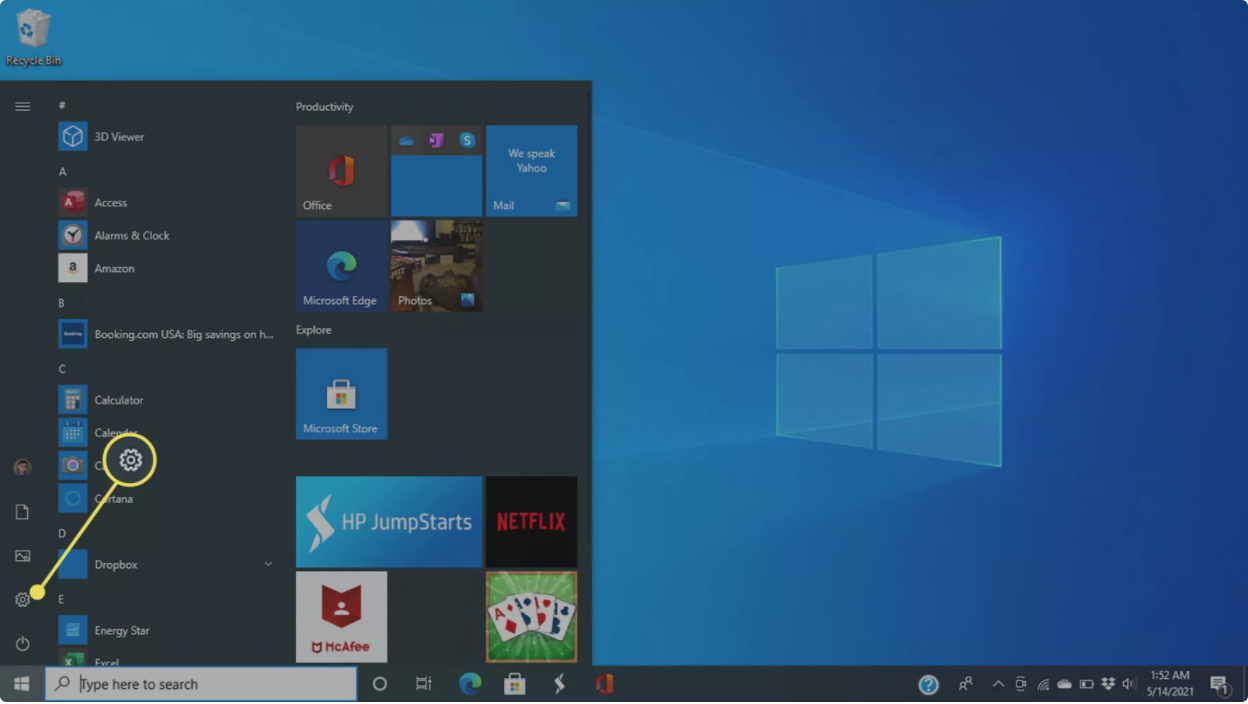Open the Documents icon in Start sidebar
The width and height of the screenshot is (1248, 704).
(22, 512)
